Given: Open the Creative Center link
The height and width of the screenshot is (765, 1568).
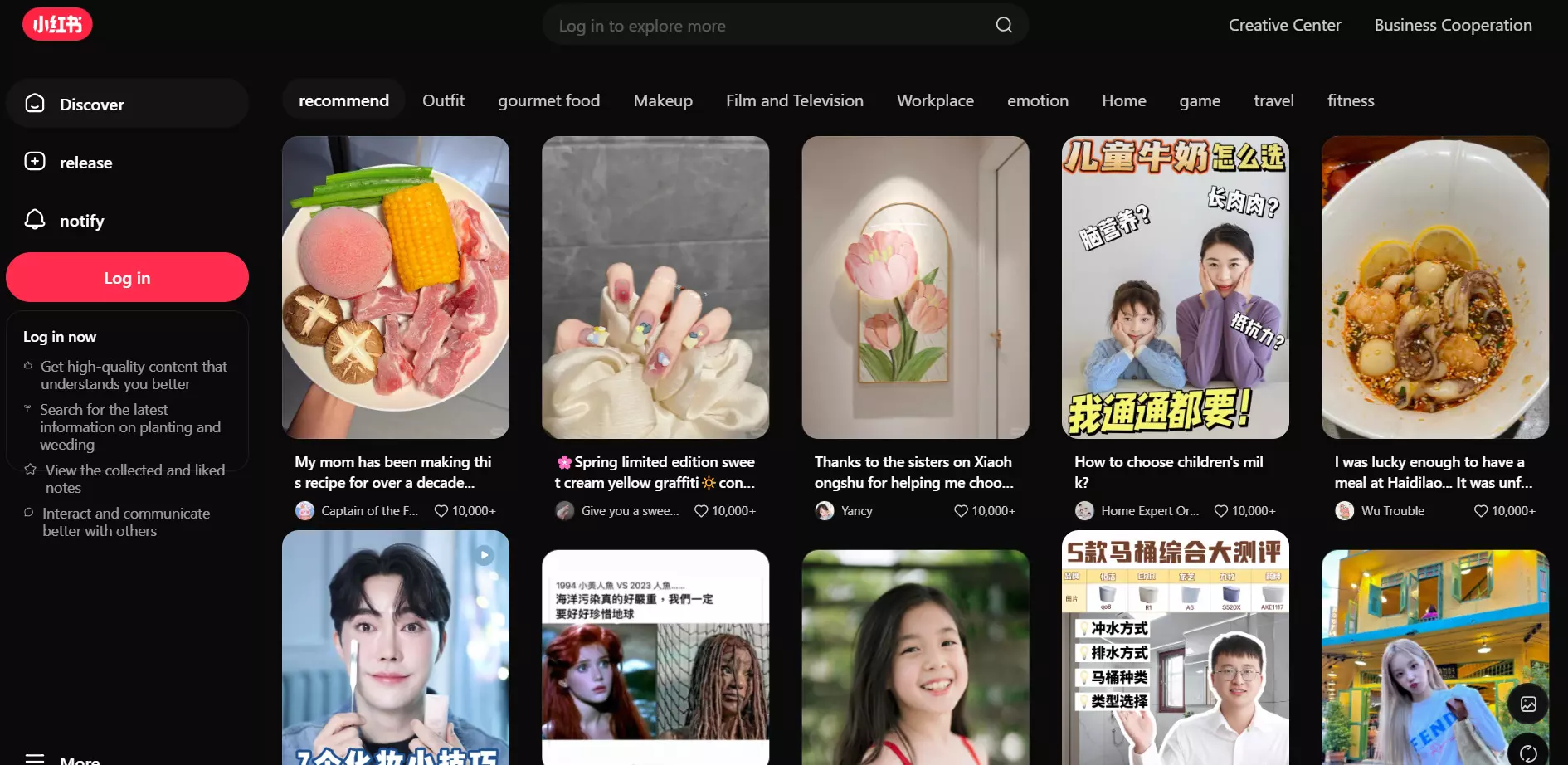Looking at the screenshot, I should click(x=1284, y=25).
